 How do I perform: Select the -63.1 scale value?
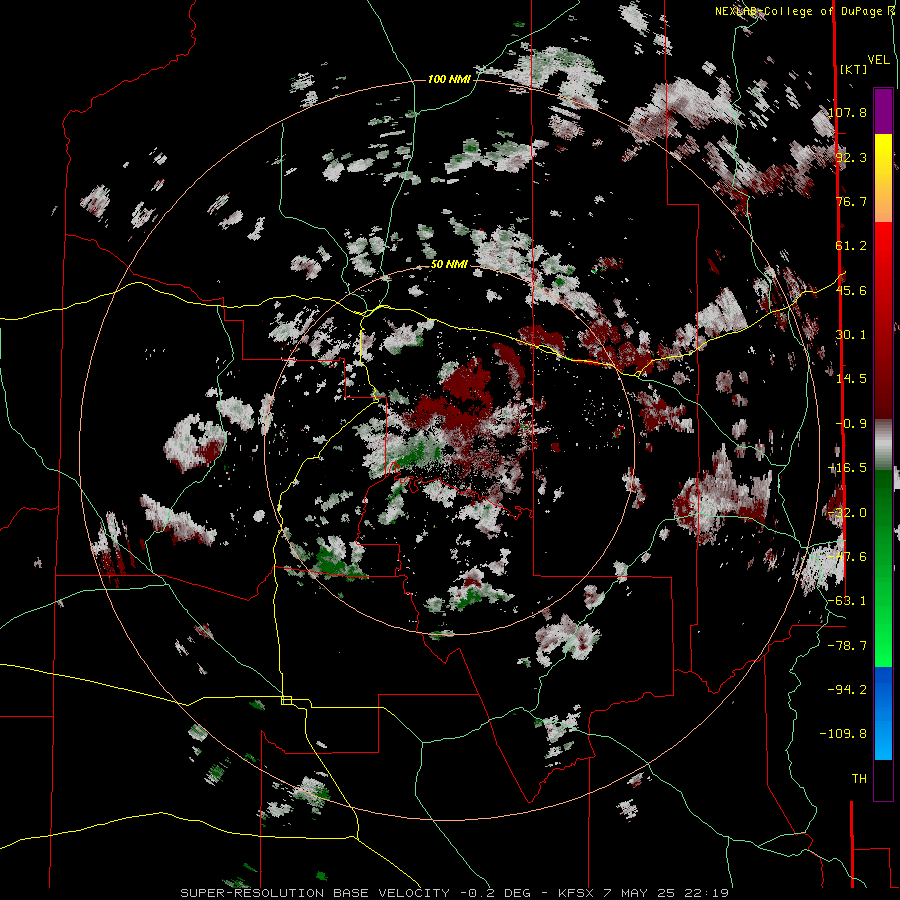click(x=847, y=601)
